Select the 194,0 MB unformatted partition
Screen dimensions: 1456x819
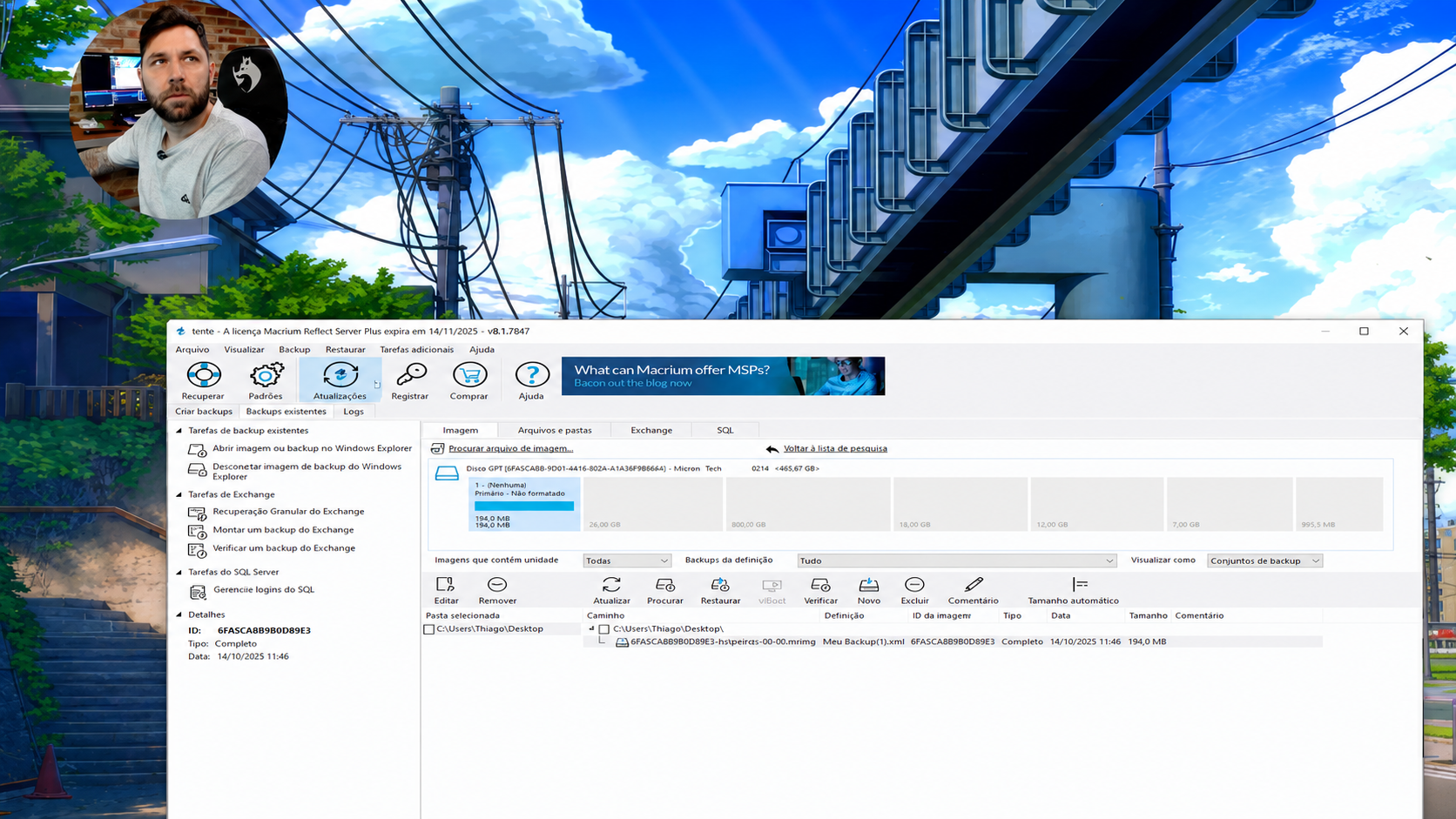point(524,504)
